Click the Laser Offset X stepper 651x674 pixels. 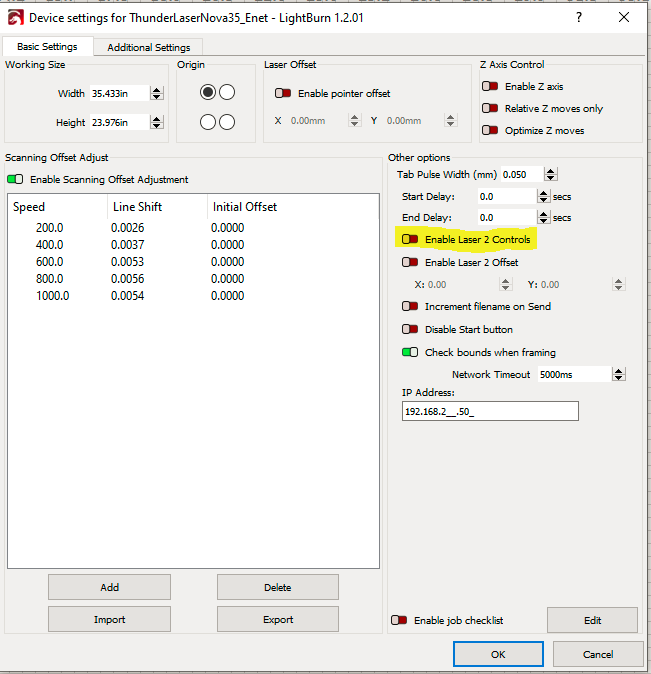click(354, 120)
